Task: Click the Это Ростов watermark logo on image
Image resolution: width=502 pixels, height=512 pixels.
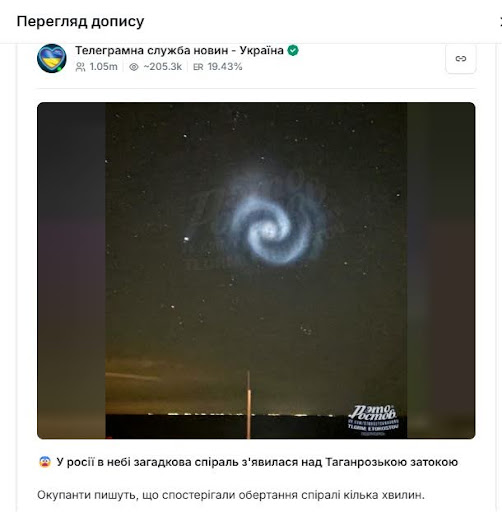Action: (373, 419)
